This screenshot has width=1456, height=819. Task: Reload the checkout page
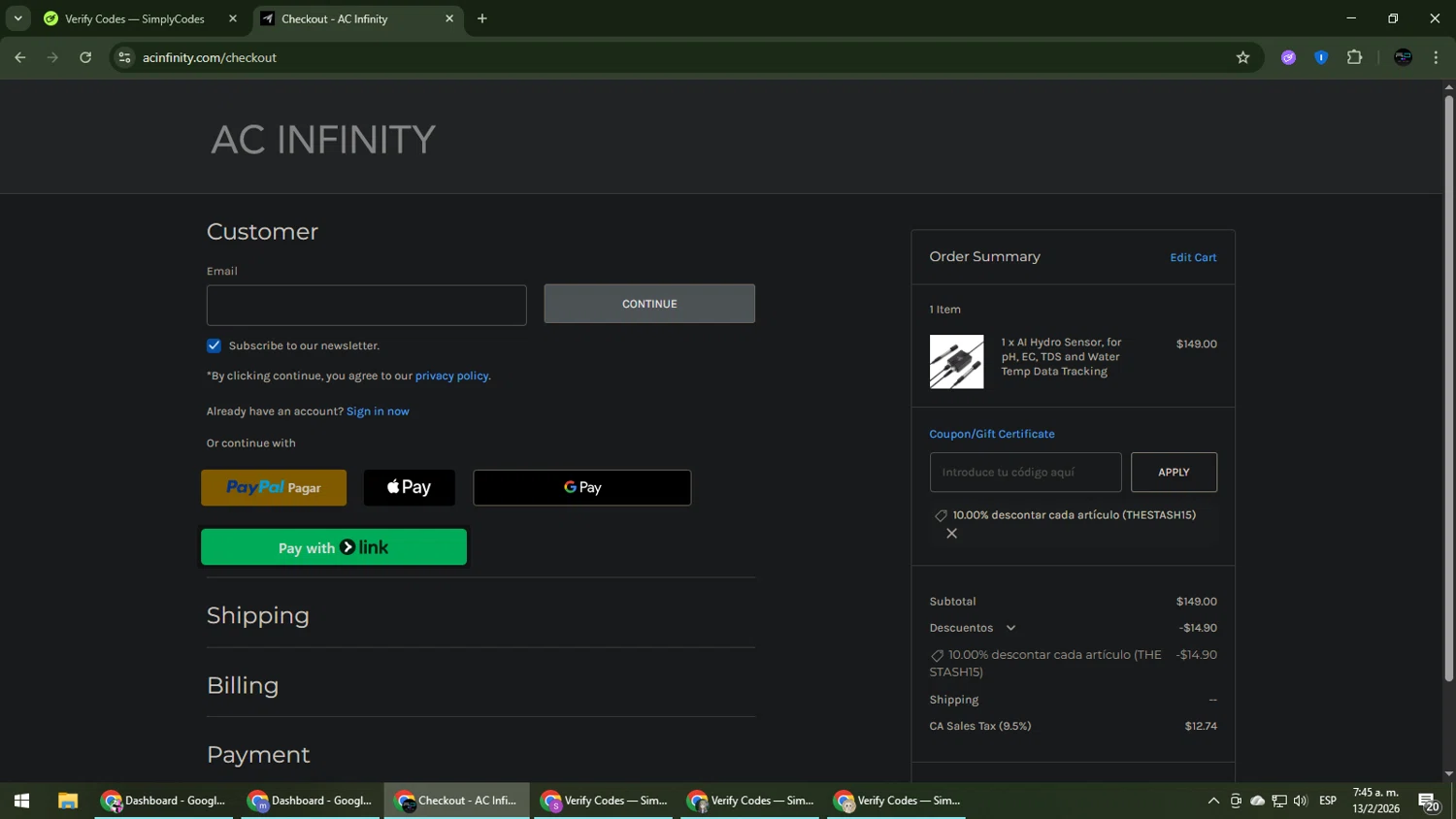click(x=85, y=57)
